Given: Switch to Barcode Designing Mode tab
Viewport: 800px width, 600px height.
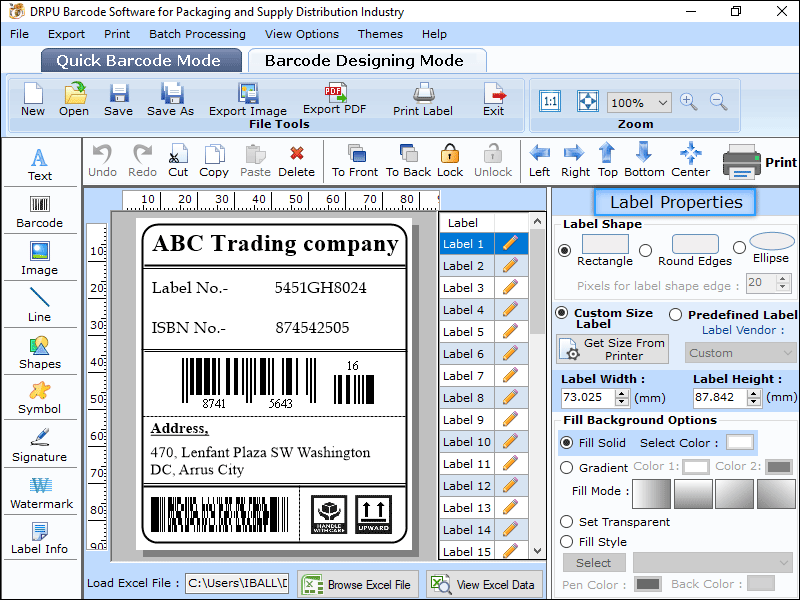Looking at the screenshot, I should pyautogui.click(x=366, y=61).
